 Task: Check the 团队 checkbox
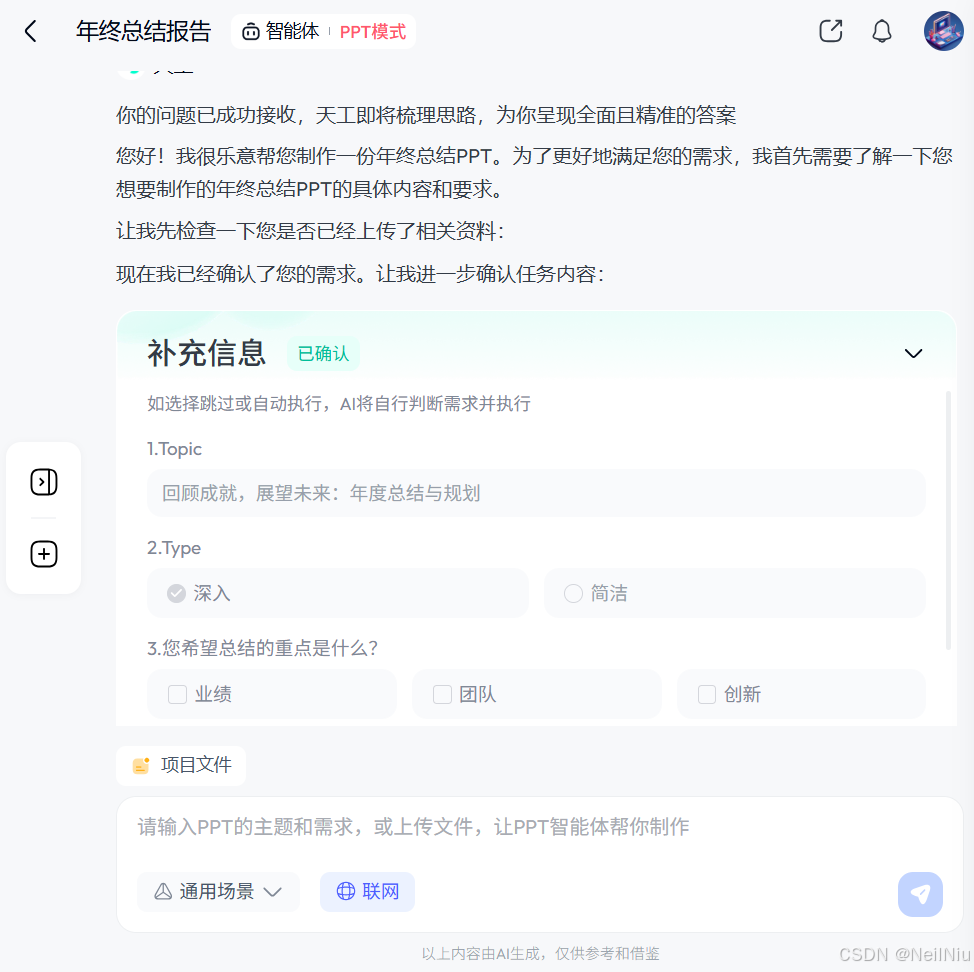(442, 693)
